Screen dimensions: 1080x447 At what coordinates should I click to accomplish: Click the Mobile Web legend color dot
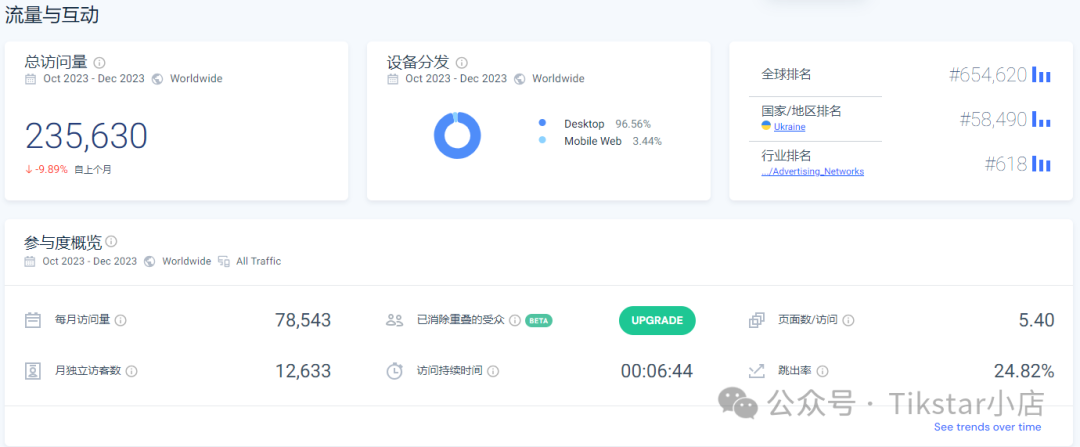542,141
